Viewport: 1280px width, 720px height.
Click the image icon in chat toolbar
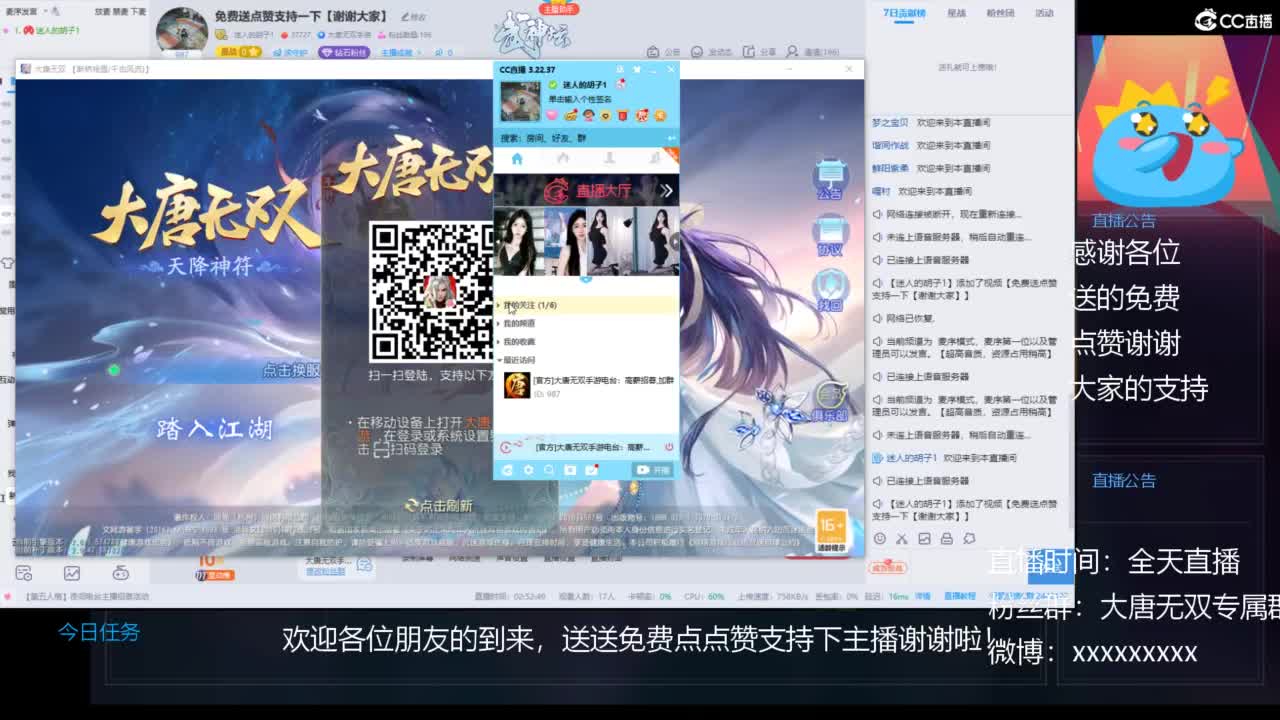924,538
